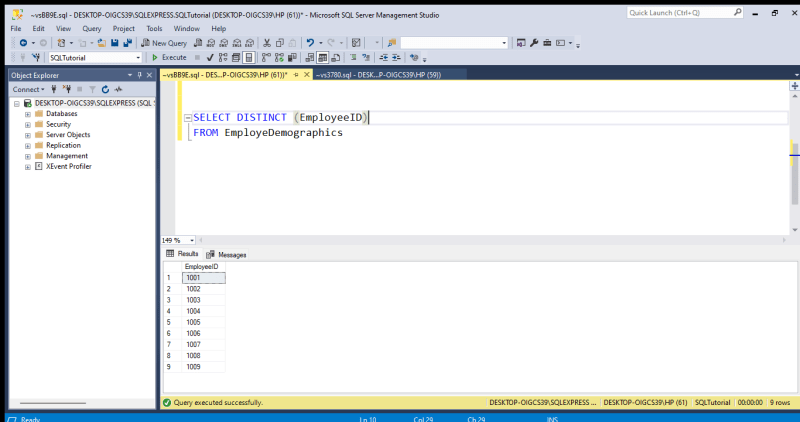Toggle Results to Grid output mode
800x422 pixels.
pyautogui.click(x=323, y=58)
